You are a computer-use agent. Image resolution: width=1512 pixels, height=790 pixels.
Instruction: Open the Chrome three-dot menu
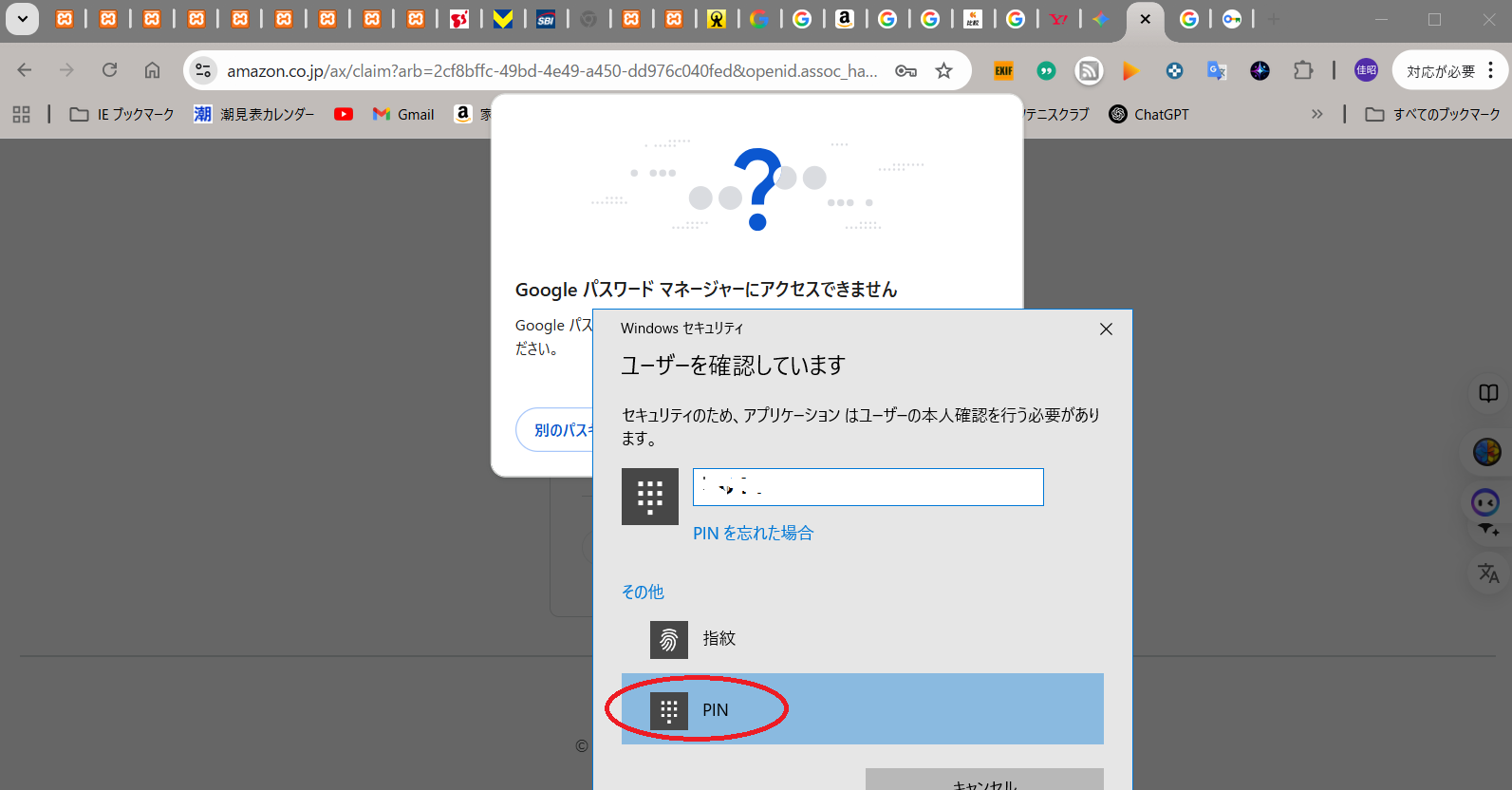[1491, 70]
